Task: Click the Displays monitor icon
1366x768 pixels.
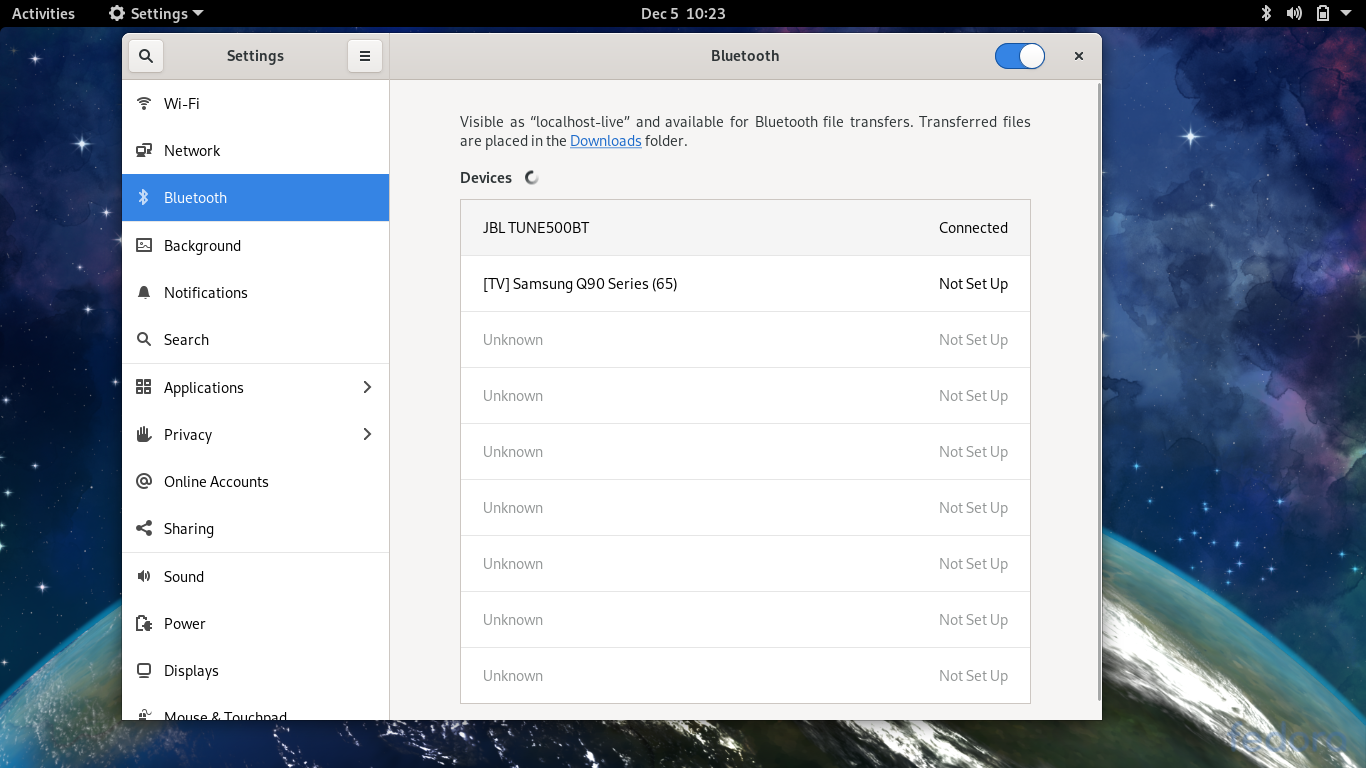Action: [144, 670]
